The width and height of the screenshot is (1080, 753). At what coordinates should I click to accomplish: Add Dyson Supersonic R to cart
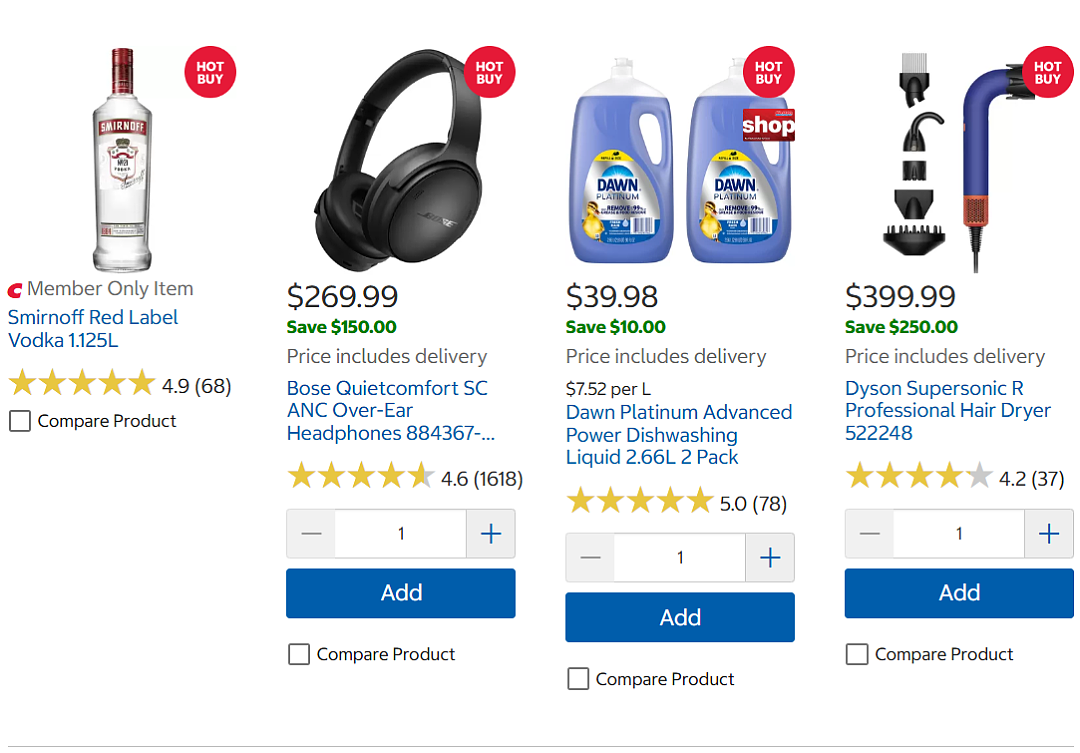[959, 592]
